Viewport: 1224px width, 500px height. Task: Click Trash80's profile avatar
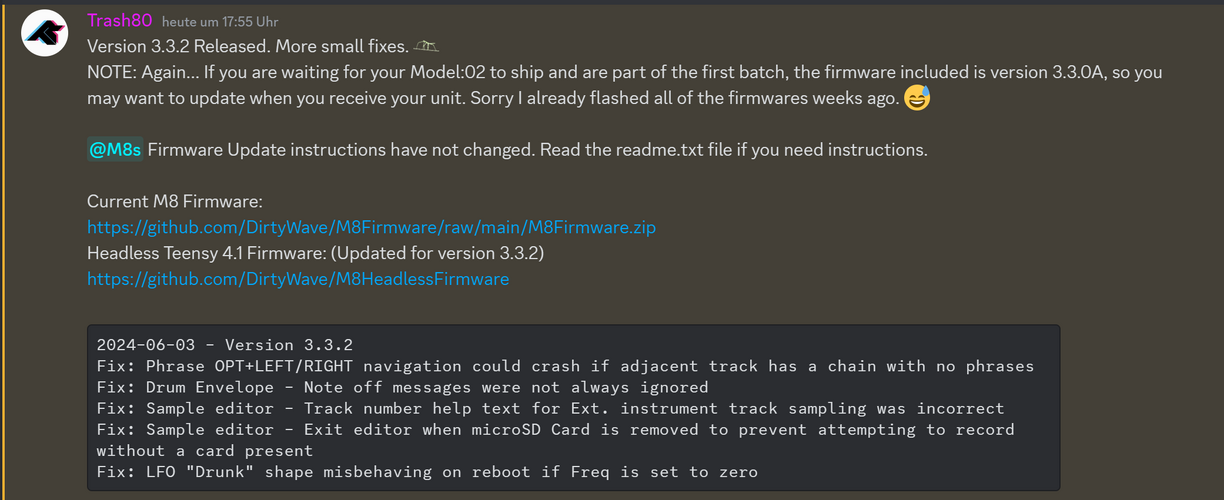[44, 34]
